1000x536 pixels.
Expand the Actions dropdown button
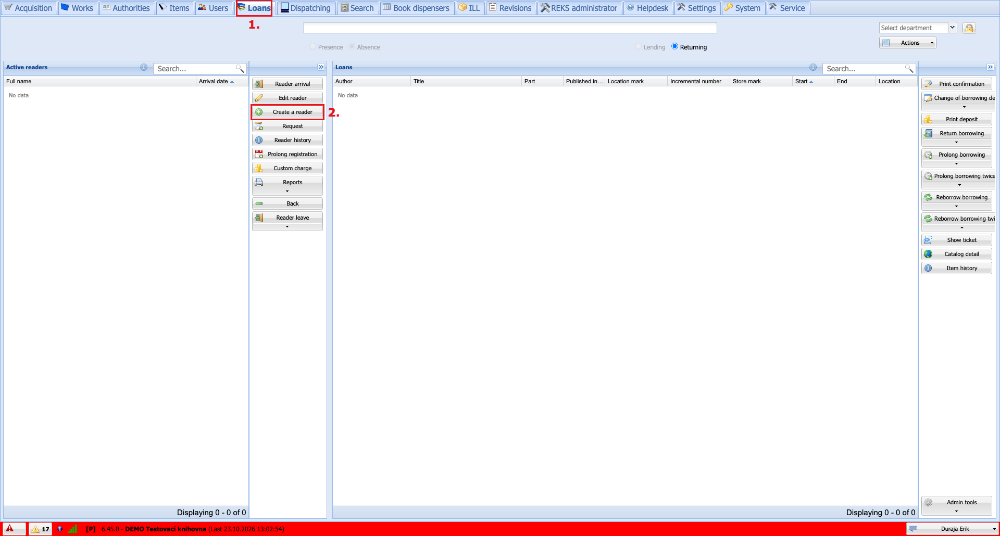point(908,43)
